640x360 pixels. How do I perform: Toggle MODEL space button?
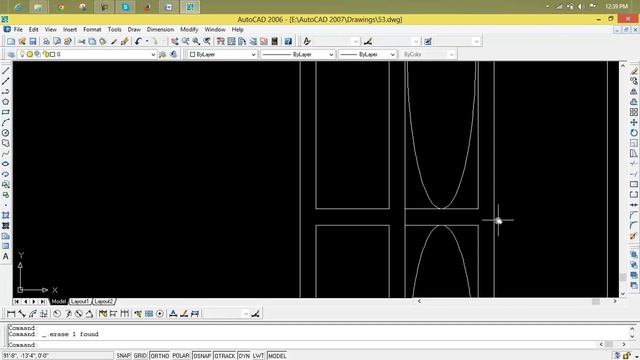click(x=277, y=356)
